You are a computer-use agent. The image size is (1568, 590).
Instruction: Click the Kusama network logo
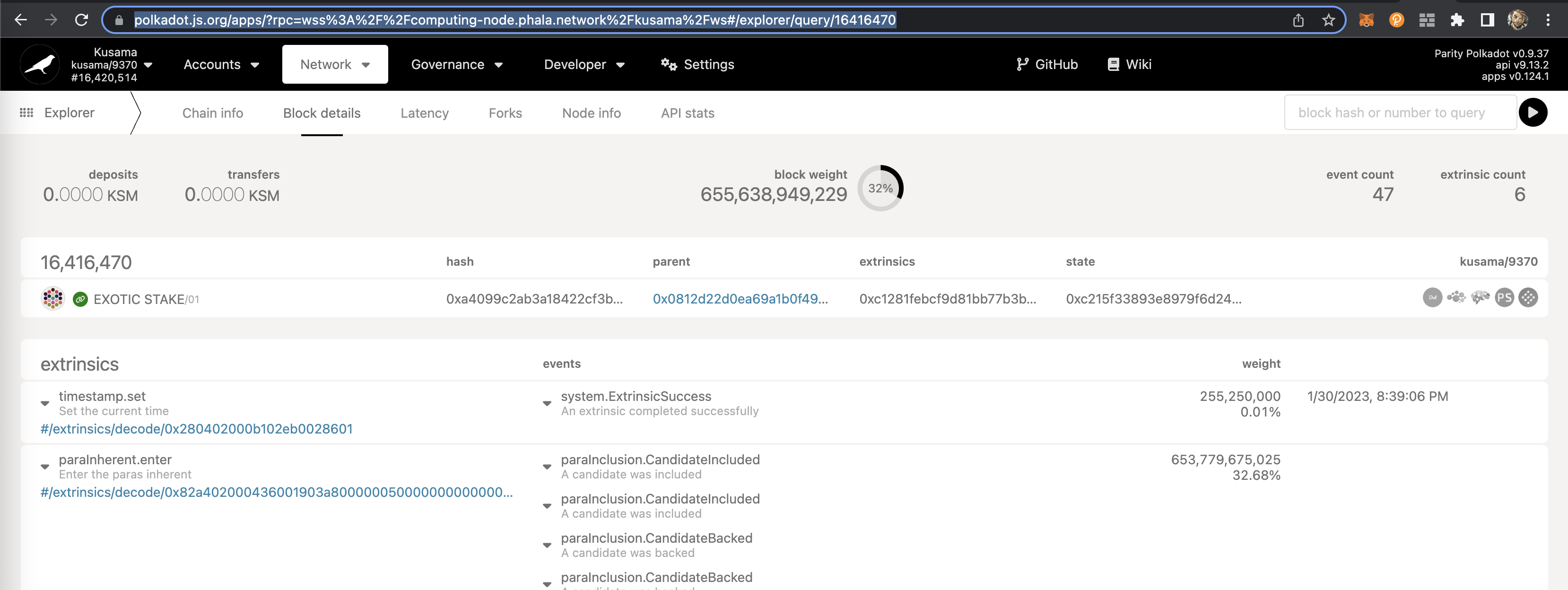tap(39, 63)
